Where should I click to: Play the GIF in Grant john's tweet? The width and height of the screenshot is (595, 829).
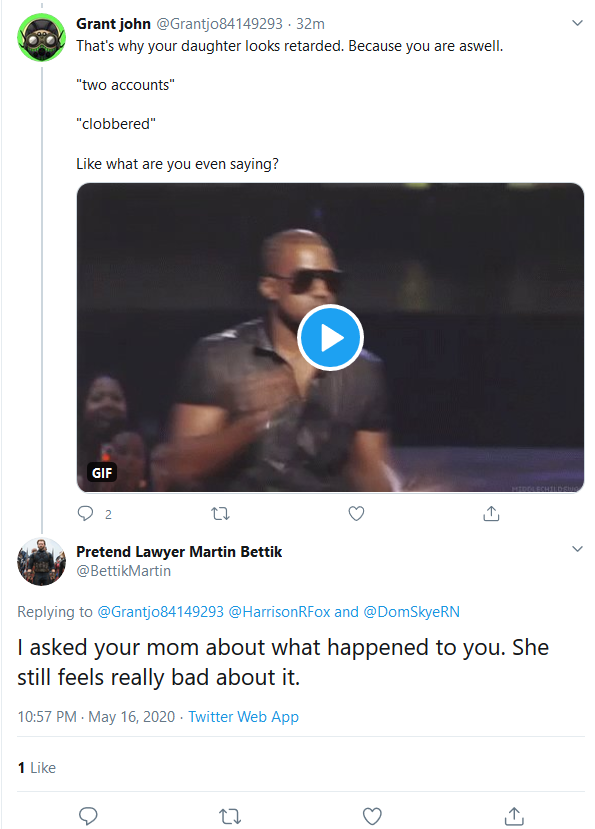(x=330, y=337)
